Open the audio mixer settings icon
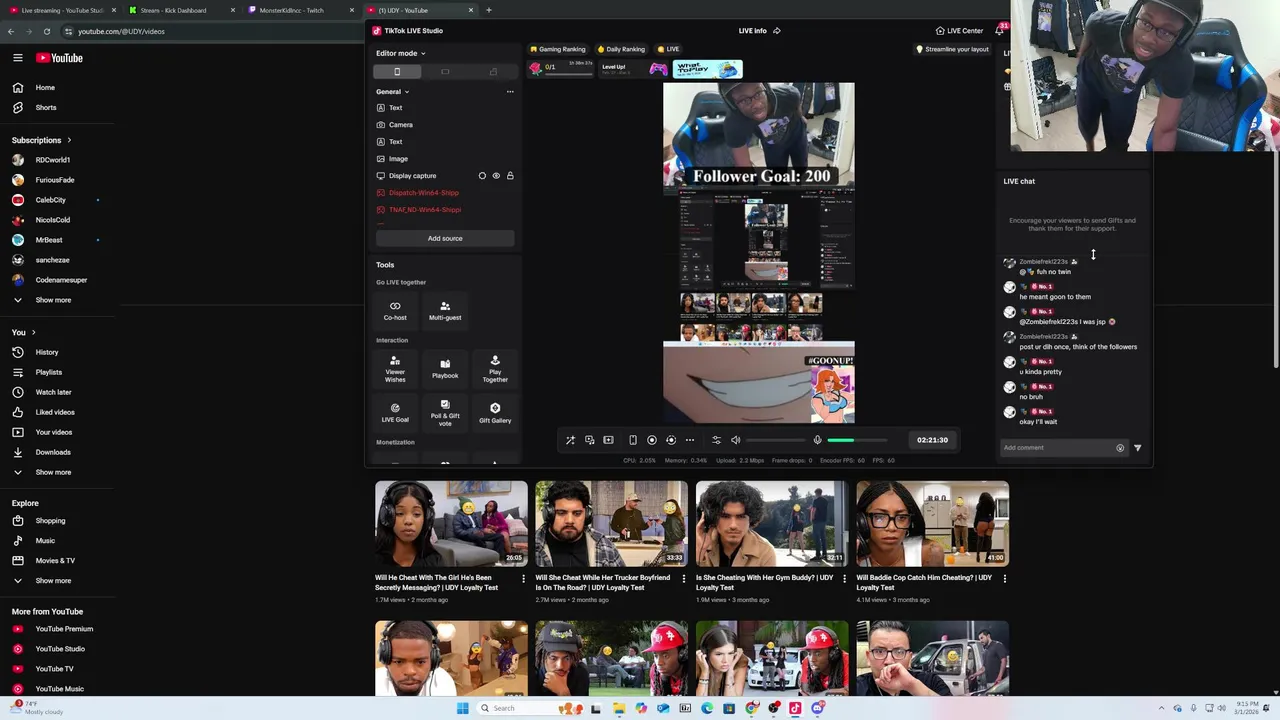Image resolution: width=1280 pixels, height=720 pixels. pos(716,440)
